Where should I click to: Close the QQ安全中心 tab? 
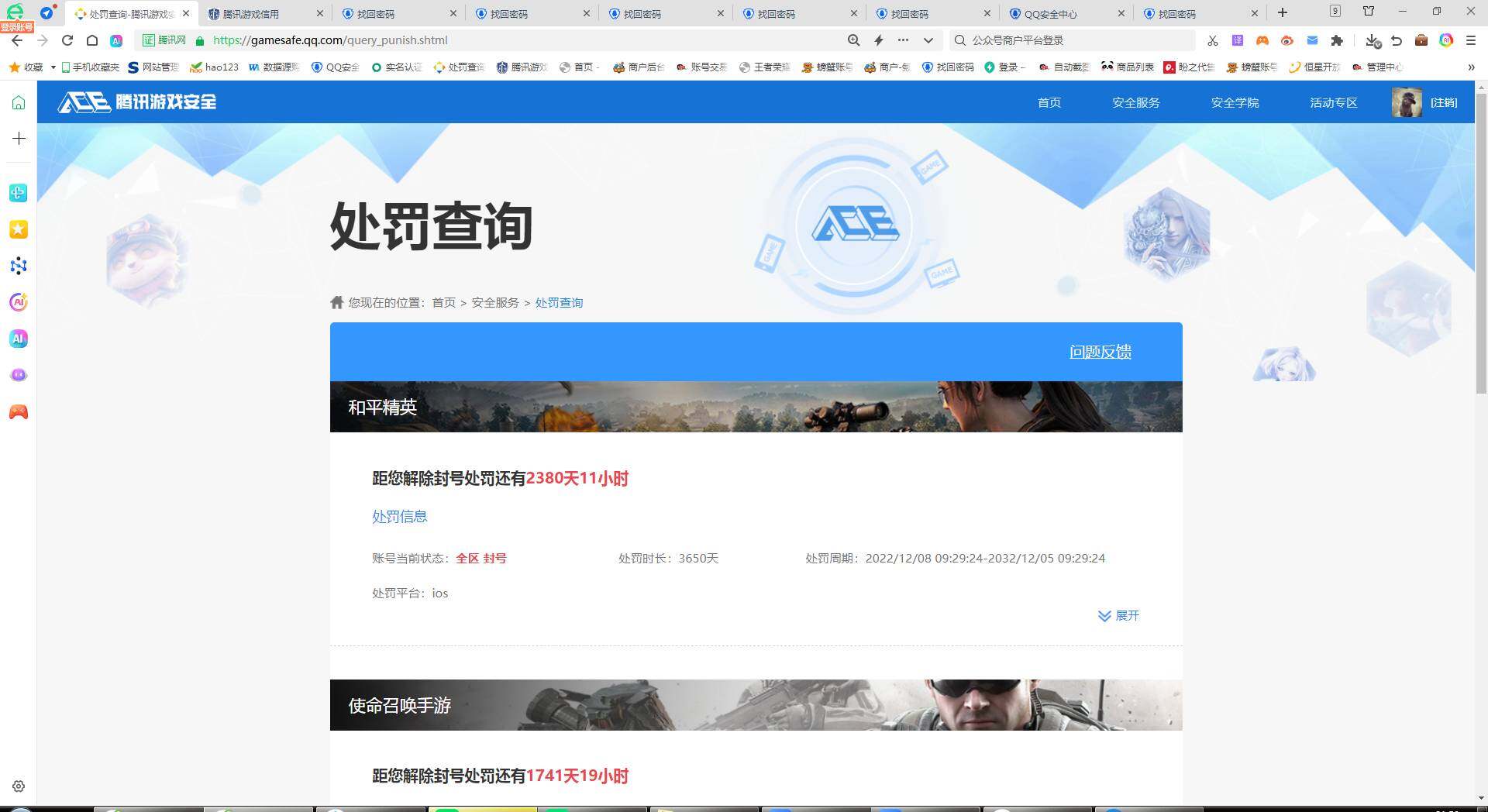tap(1121, 13)
